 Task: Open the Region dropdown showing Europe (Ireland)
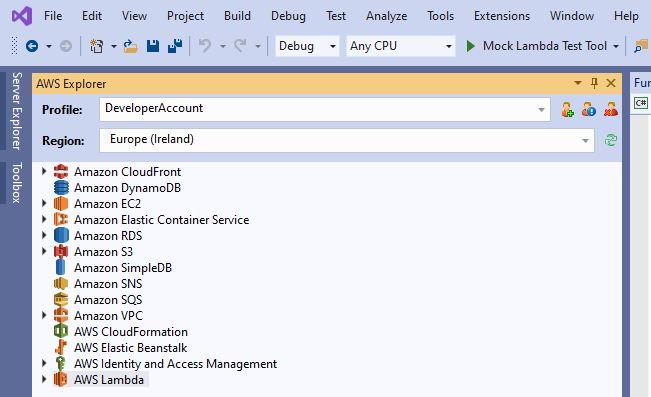coord(347,140)
